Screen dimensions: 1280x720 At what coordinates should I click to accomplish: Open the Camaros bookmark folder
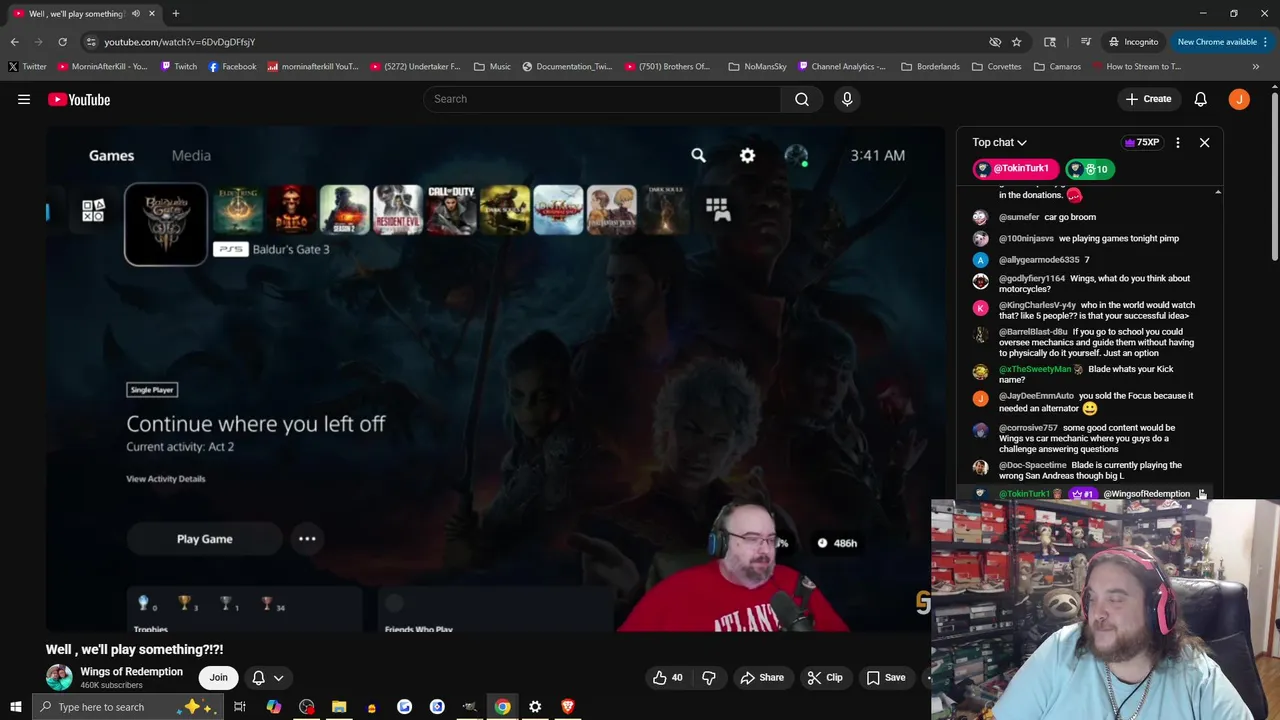tap(1057, 67)
